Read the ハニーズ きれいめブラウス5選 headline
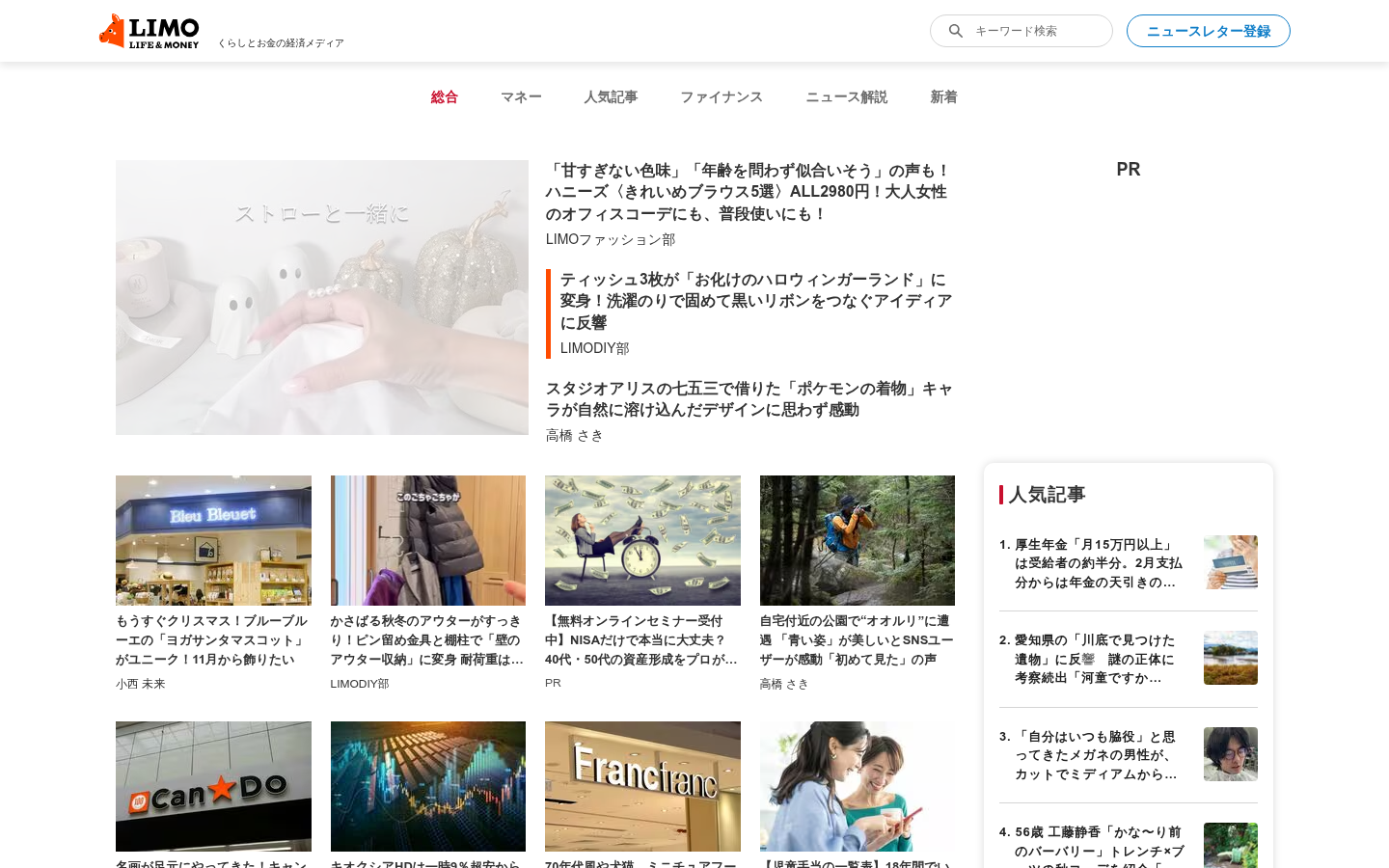1389x868 pixels. click(x=749, y=192)
